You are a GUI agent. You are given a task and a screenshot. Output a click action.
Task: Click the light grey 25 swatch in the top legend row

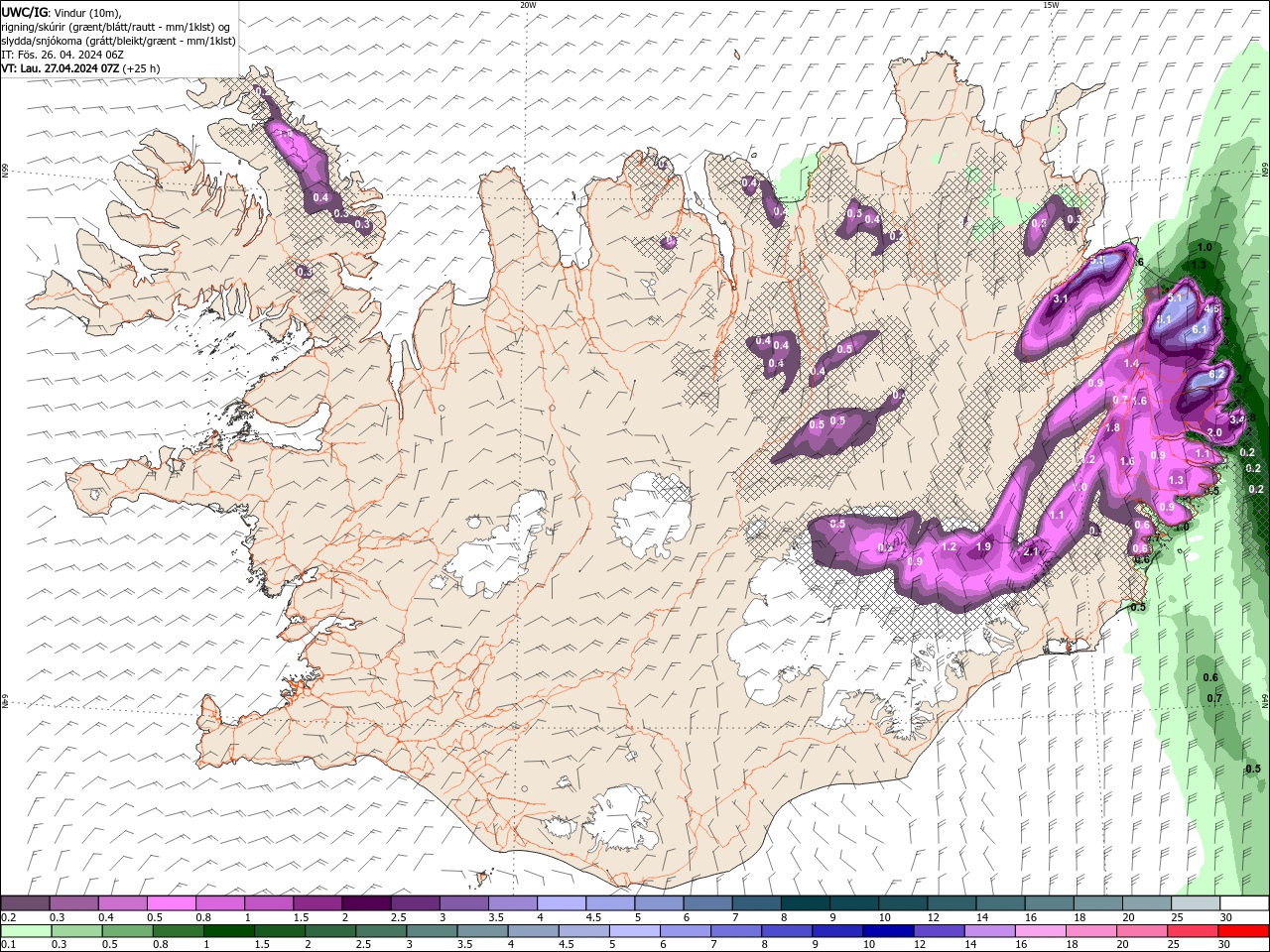tap(1195, 903)
